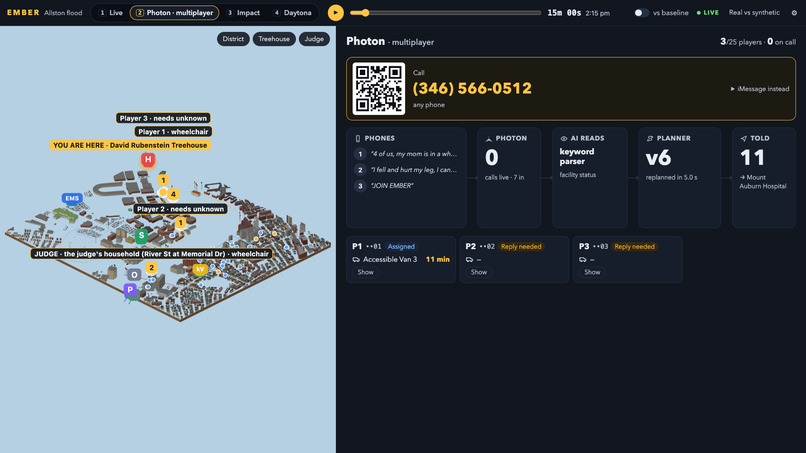Image resolution: width=806 pixels, height=453 pixels.
Task: Click phone number (346) 566-0512
Action: point(472,88)
